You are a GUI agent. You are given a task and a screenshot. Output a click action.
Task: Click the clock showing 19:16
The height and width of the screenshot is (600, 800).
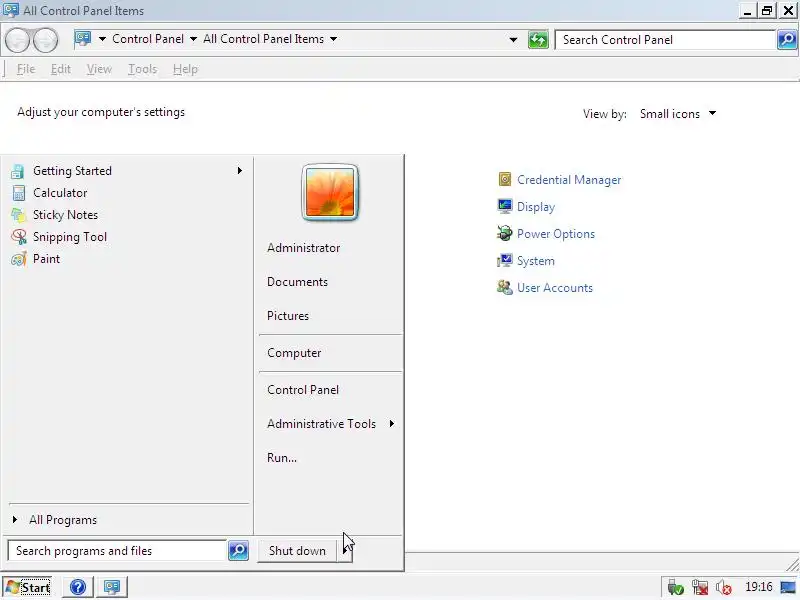point(758,587)
